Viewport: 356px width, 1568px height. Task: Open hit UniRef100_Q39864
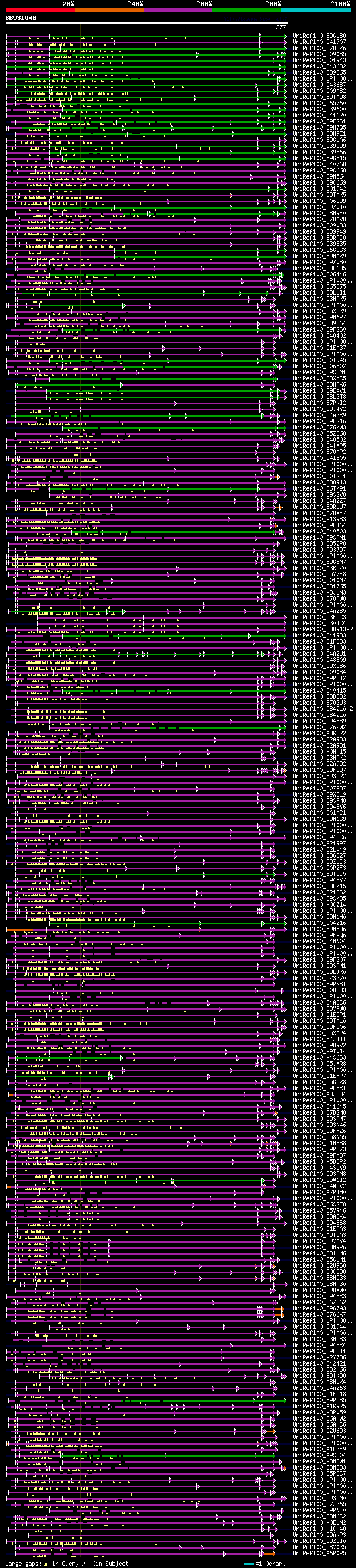[319, 323]
